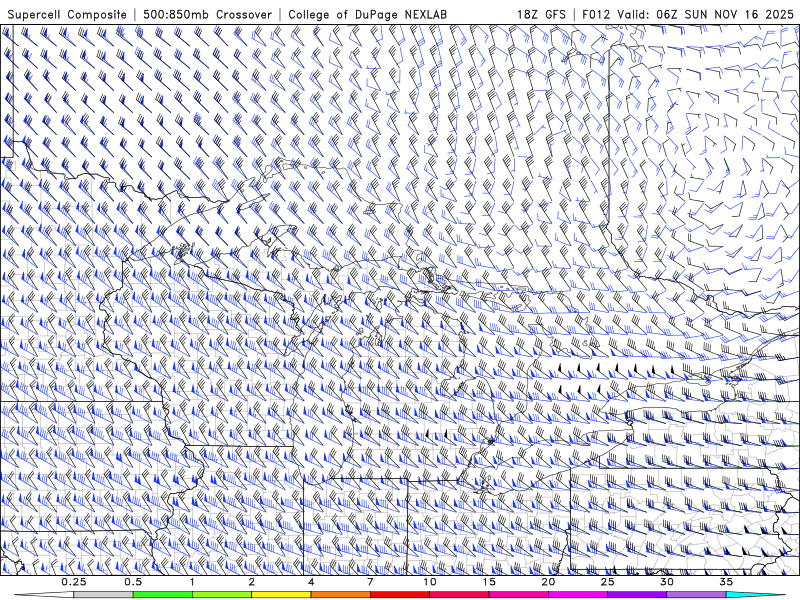
Task: Click the legend value '2'
Action: coord(252,582)
